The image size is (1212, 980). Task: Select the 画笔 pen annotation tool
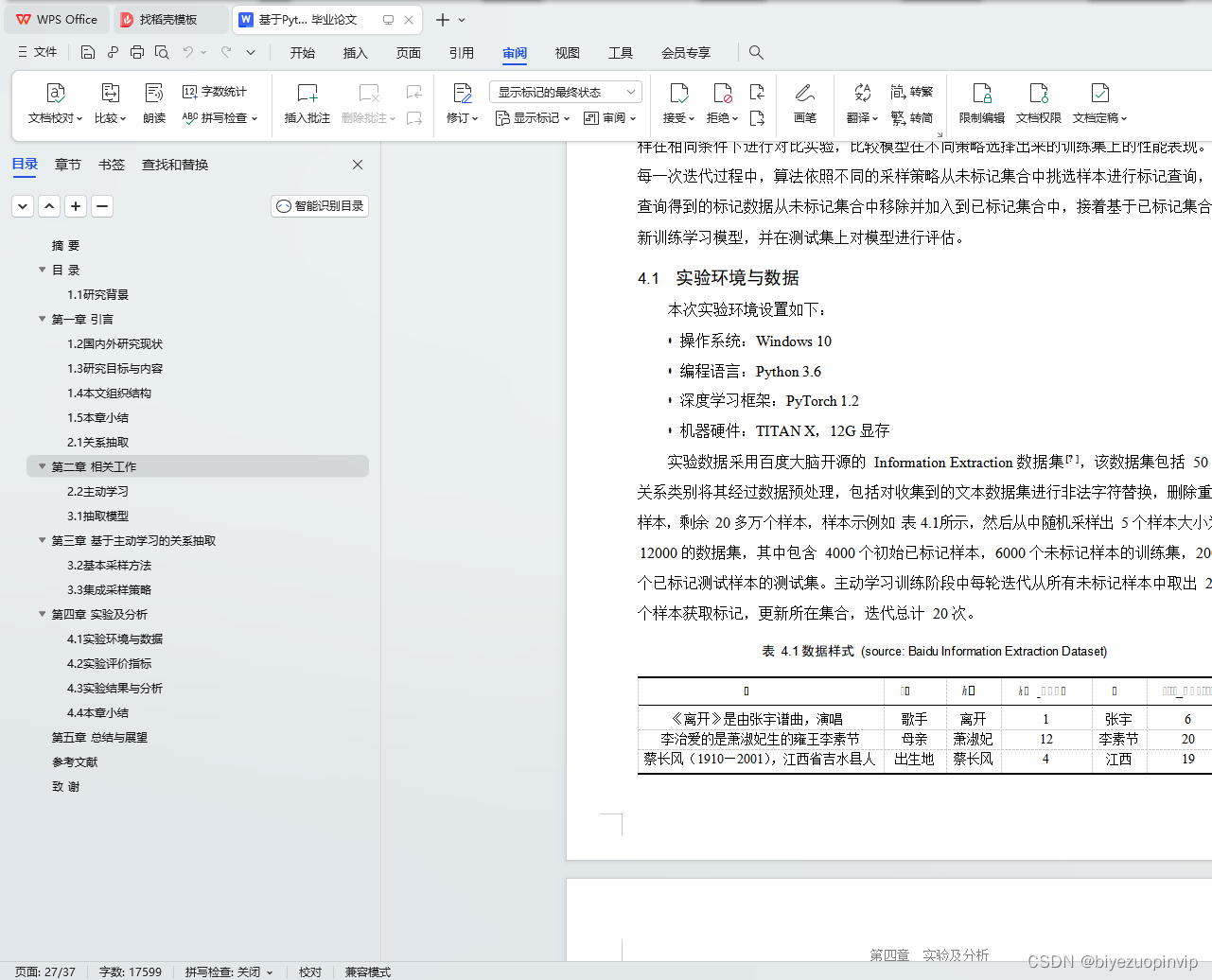[x=805, y=102]
